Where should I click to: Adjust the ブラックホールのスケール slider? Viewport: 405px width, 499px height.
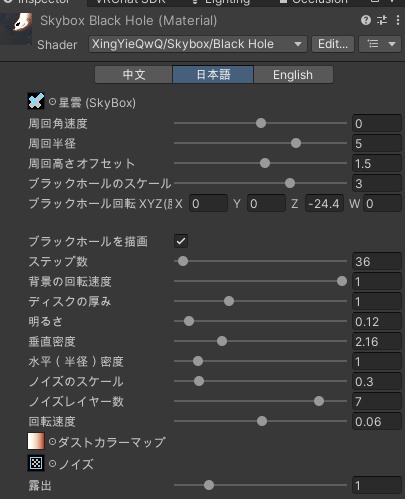point(260,183)
